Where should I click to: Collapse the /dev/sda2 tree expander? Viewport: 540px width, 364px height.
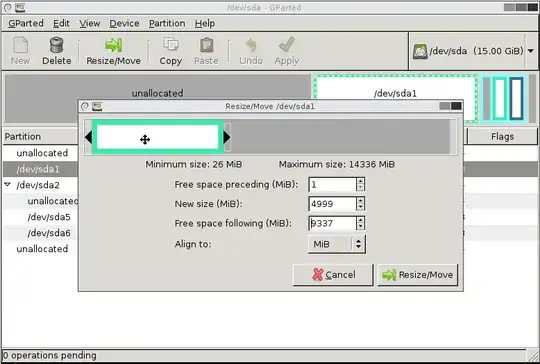click(x=8, y=185)
